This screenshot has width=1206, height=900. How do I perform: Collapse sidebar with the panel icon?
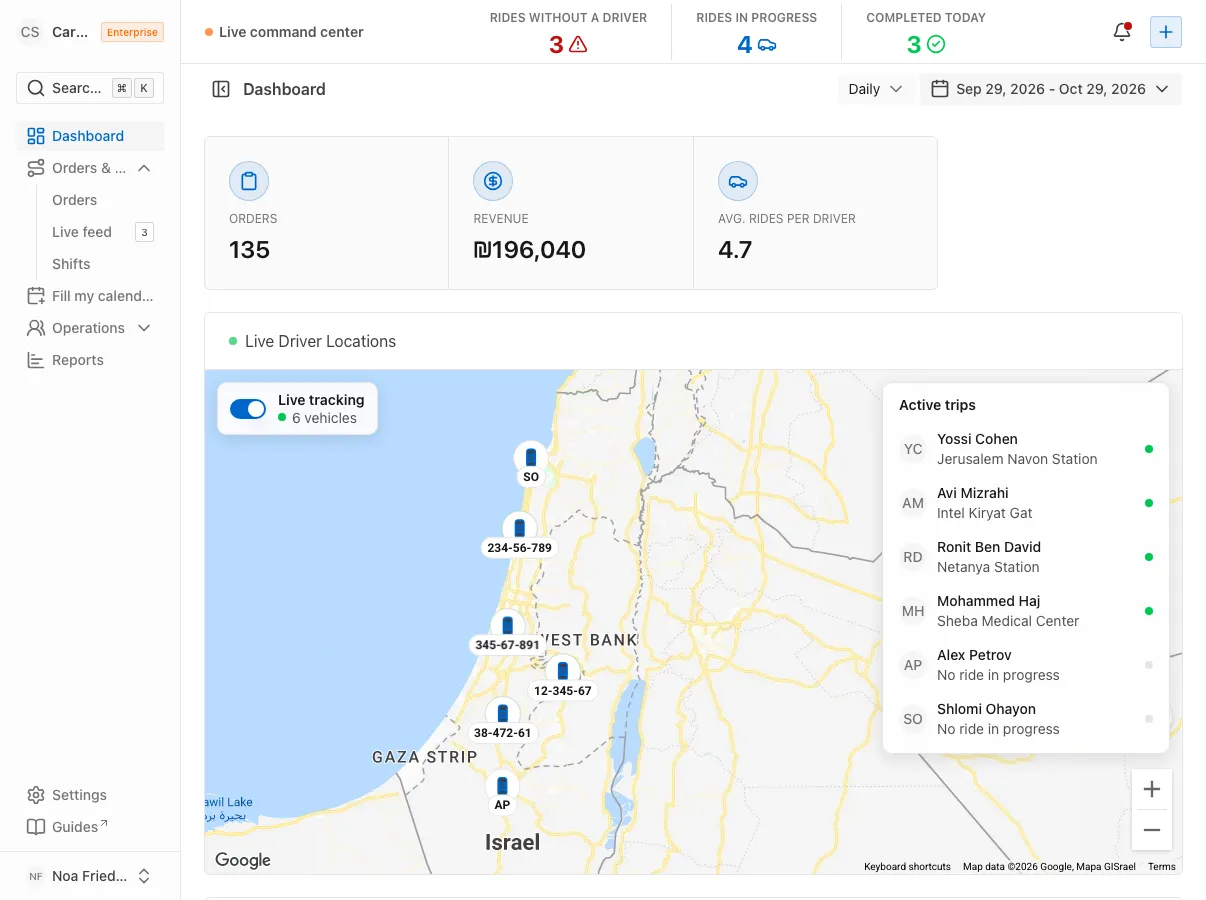coord(221,89)
